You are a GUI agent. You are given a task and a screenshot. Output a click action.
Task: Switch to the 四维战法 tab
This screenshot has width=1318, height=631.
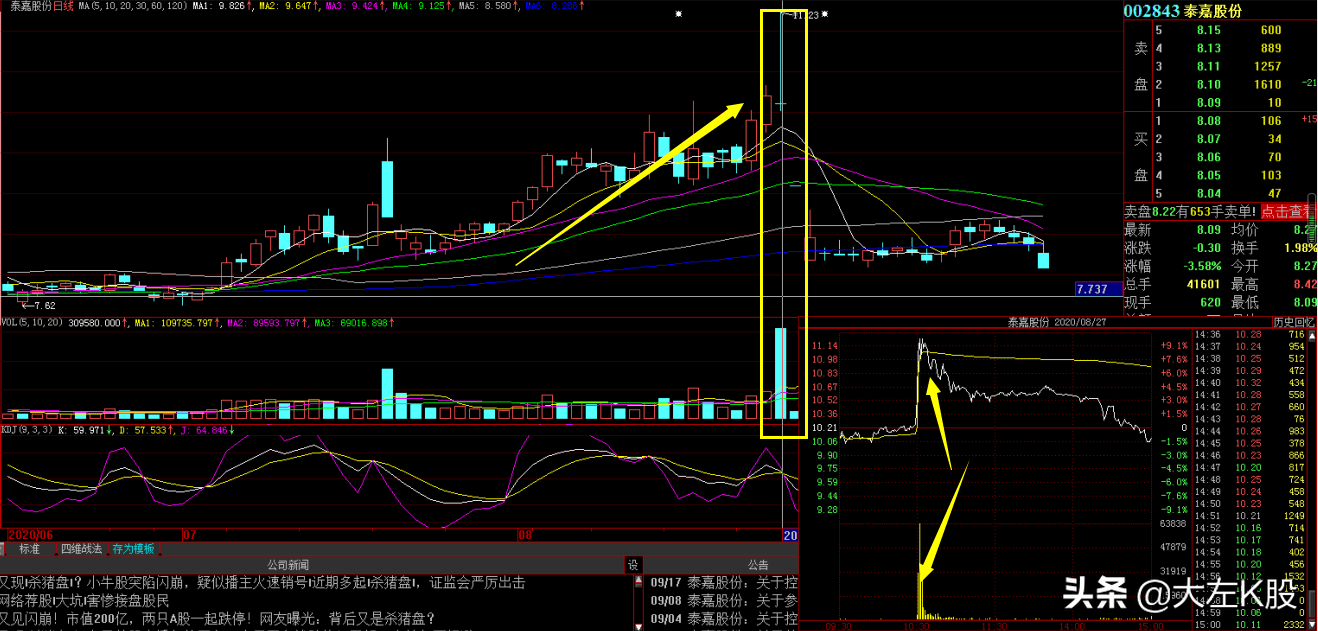[80, 548]
